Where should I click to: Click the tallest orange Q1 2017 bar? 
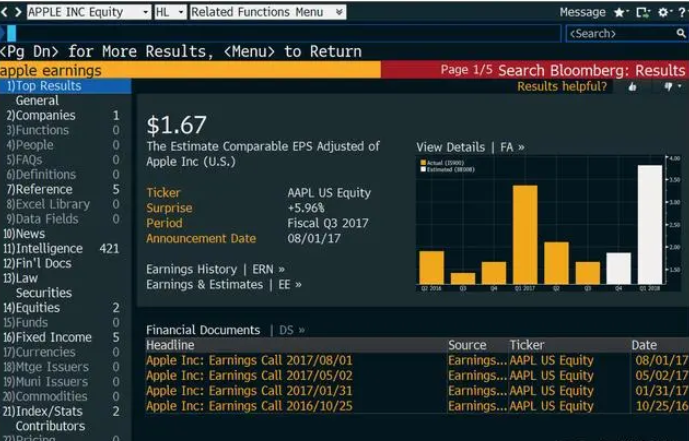point(525,235)
